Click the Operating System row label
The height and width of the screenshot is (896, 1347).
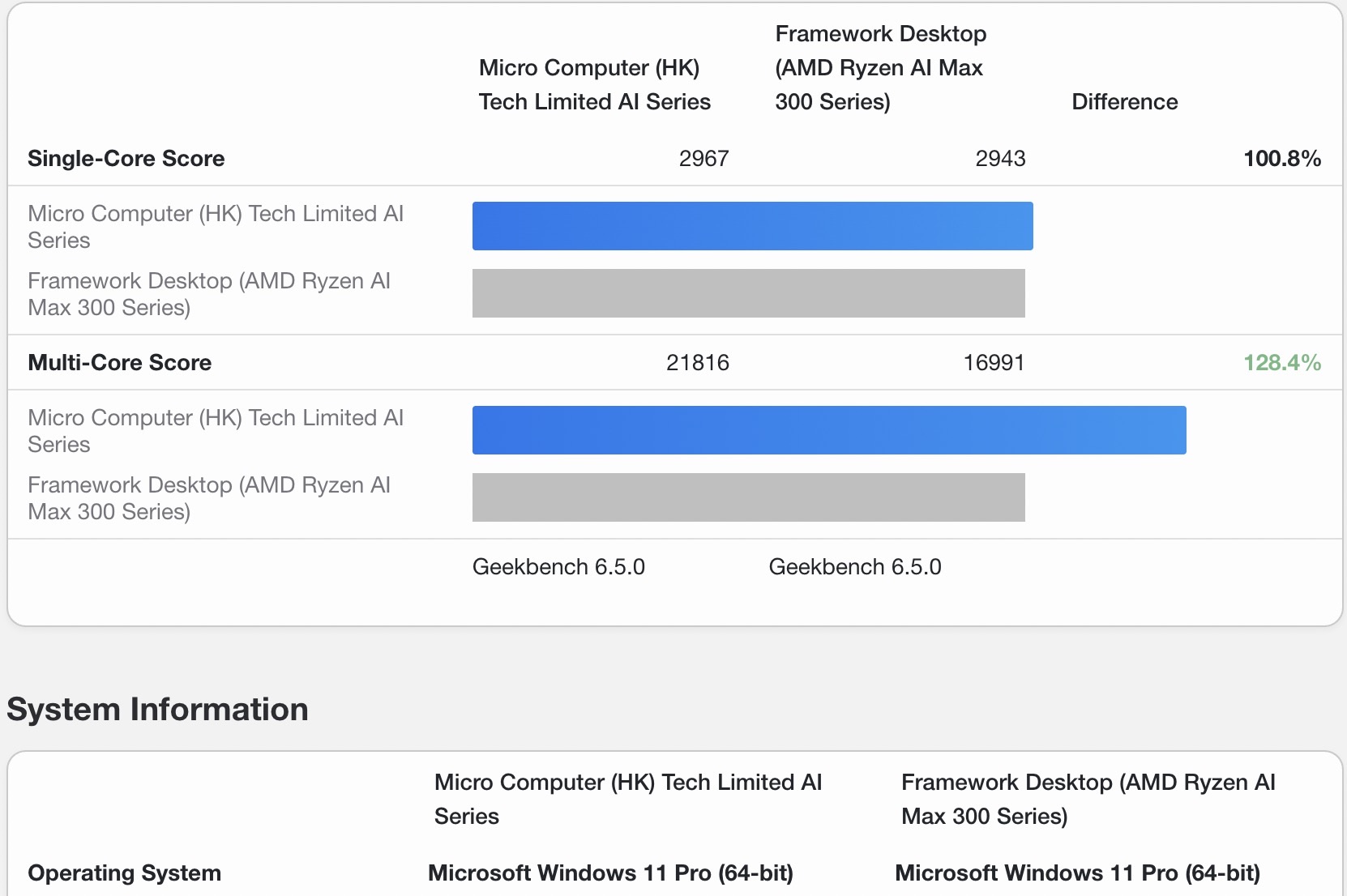[124, 873]
